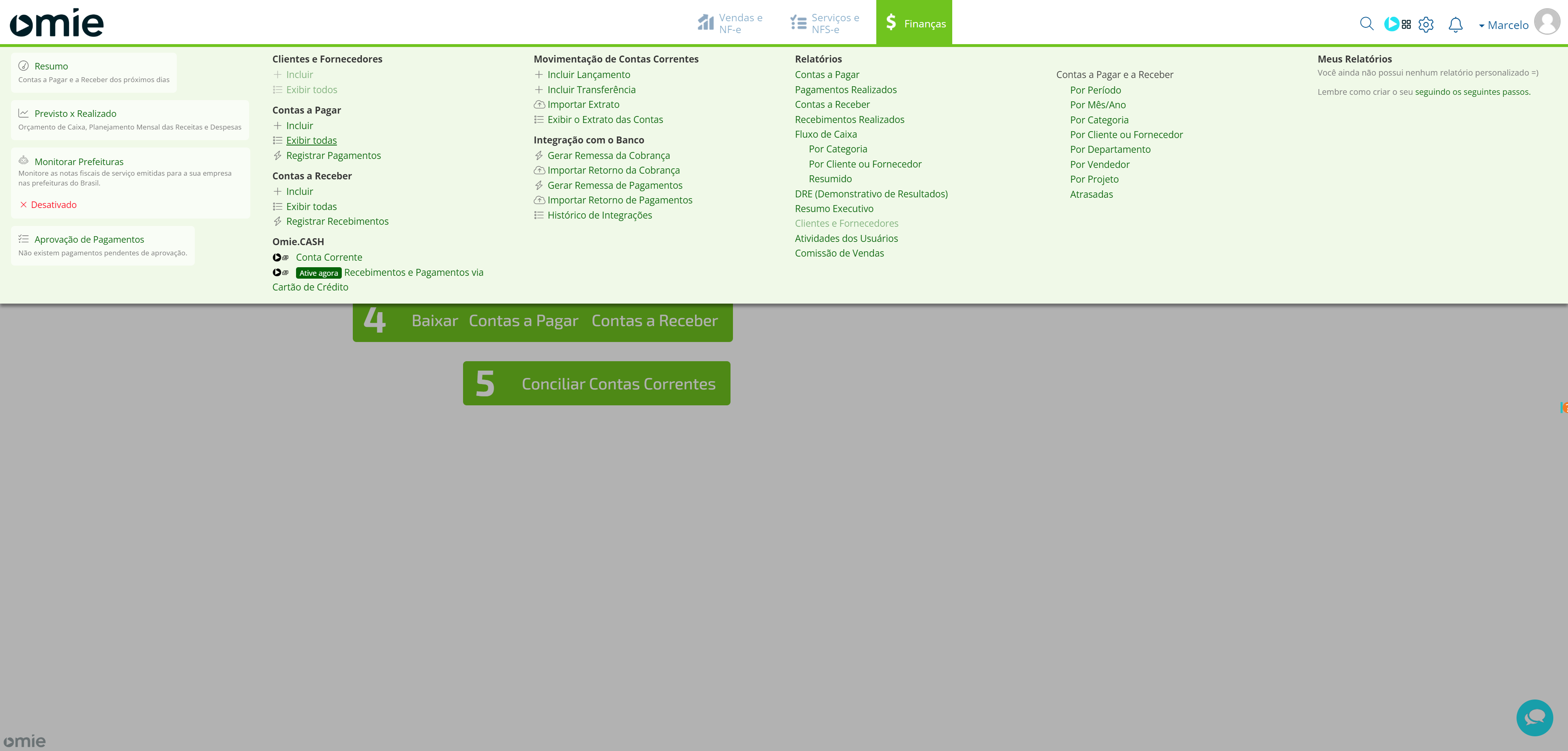Open Contas a Pagar report
The height and width of the screenshot is (751, 1568).
coord(826,74)
